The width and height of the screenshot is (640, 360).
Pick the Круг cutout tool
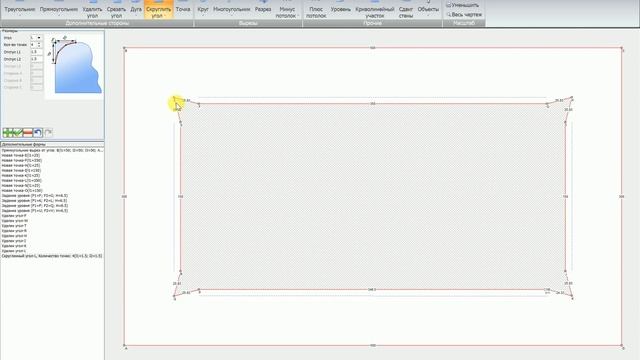[203, 9]
